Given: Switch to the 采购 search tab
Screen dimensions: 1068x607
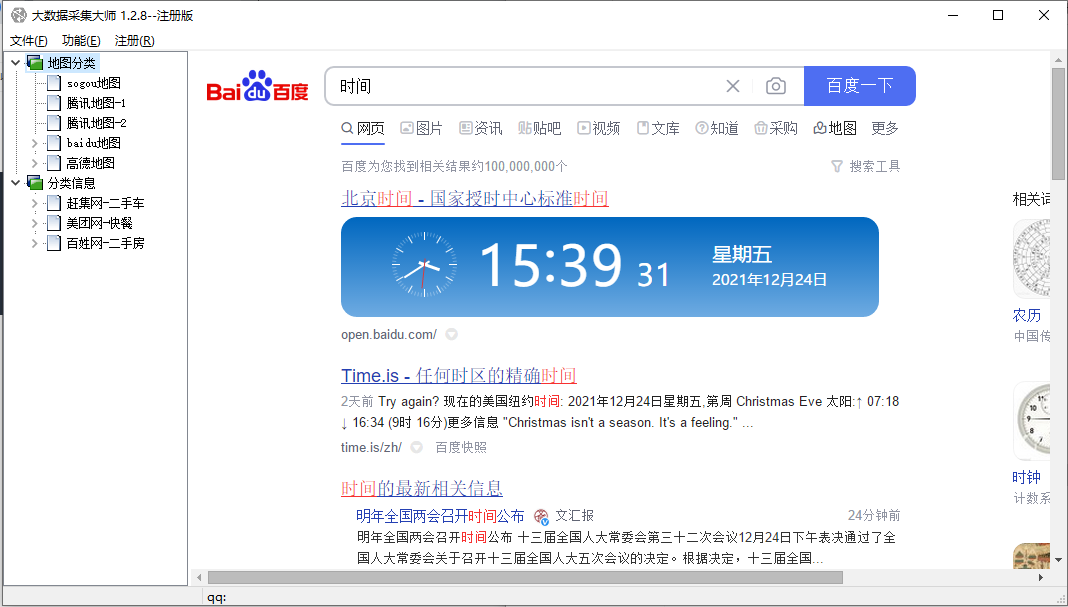Looking at the screenshot, I should (776, 128).
